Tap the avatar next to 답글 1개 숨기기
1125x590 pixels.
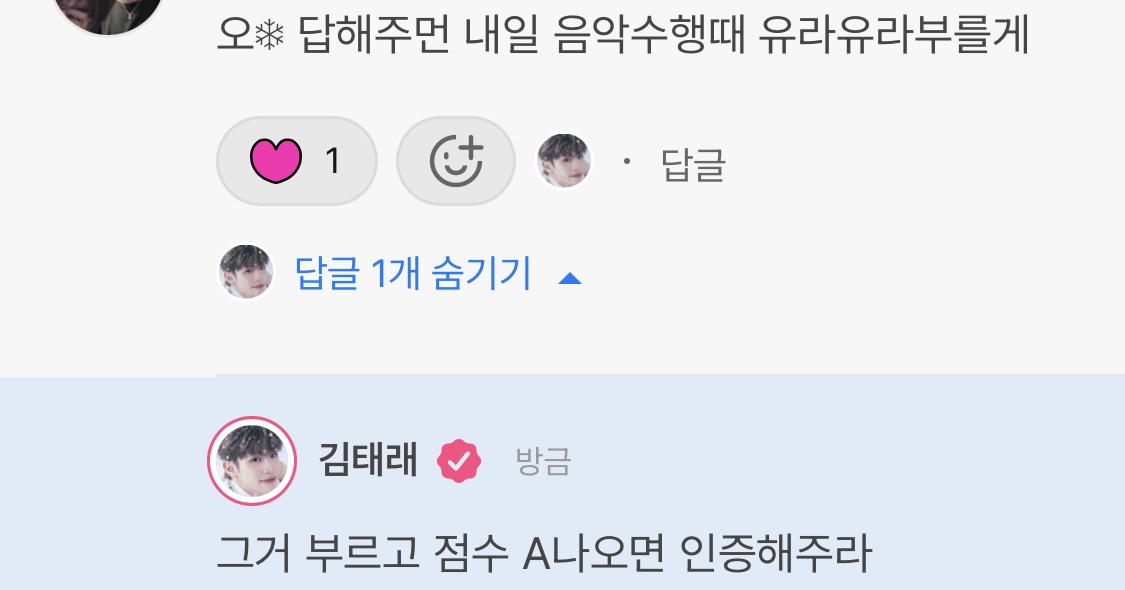pyautogui.click(x=246, y=272)
